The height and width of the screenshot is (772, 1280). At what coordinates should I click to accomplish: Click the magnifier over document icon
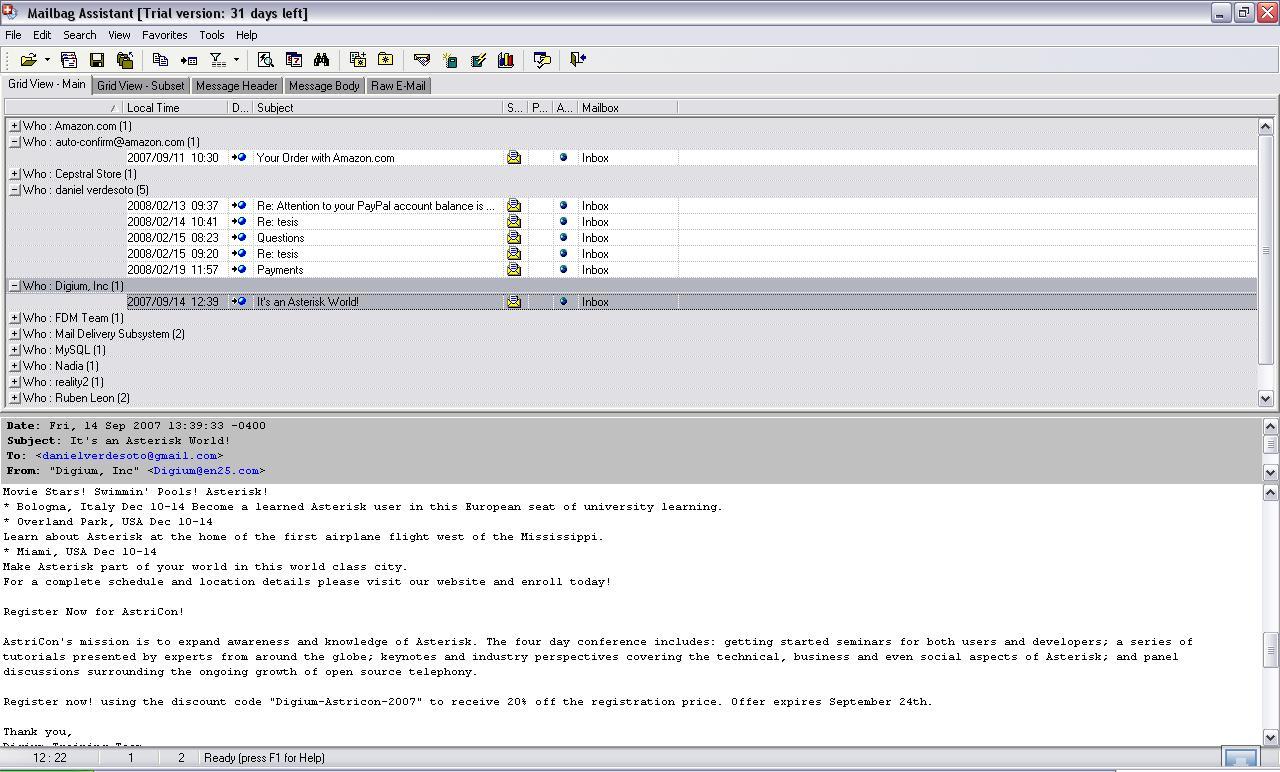coord(265,60)
